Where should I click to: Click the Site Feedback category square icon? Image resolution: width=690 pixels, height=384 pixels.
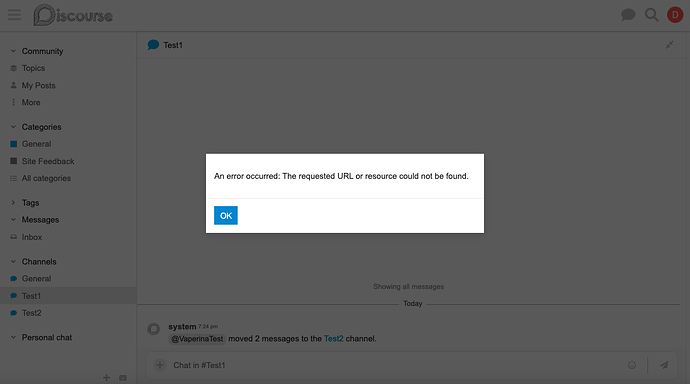pyautogui.click(x=14, y=161)
